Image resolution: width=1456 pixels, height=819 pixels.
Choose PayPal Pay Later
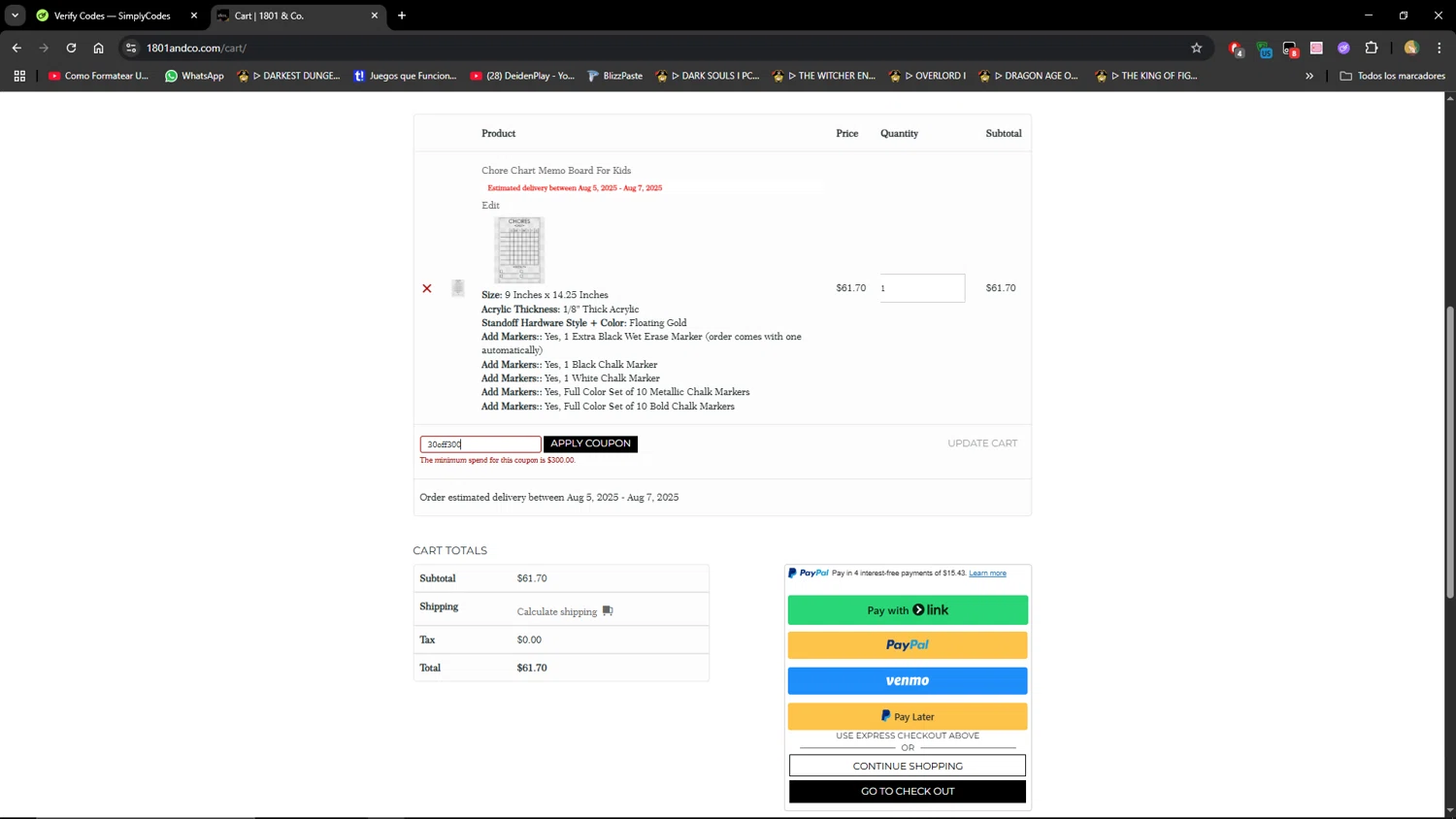[x=908, y=716]
